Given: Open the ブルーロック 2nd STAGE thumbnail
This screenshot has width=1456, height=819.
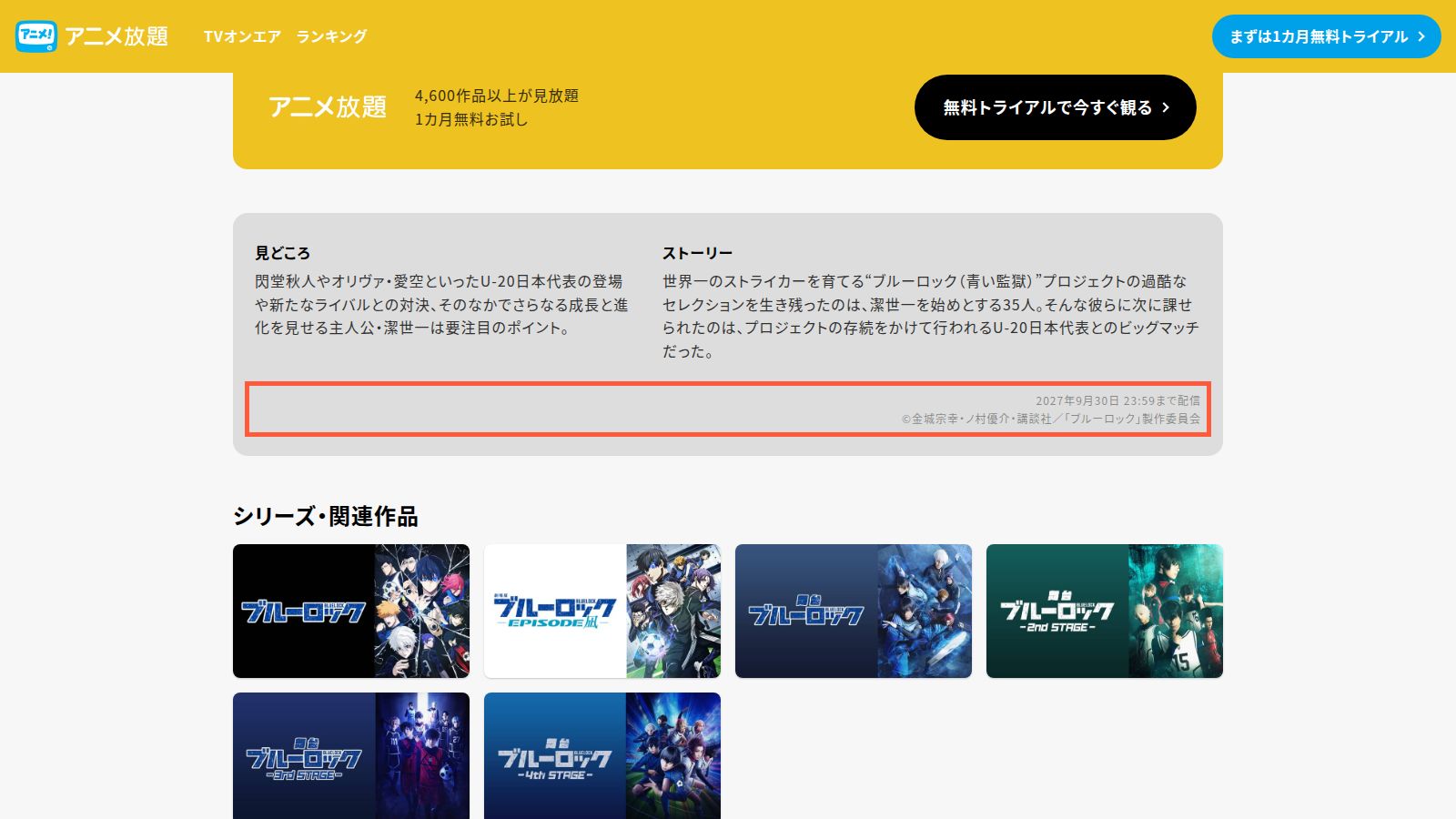Looking at the screenshot, I should pos(1105,612).
